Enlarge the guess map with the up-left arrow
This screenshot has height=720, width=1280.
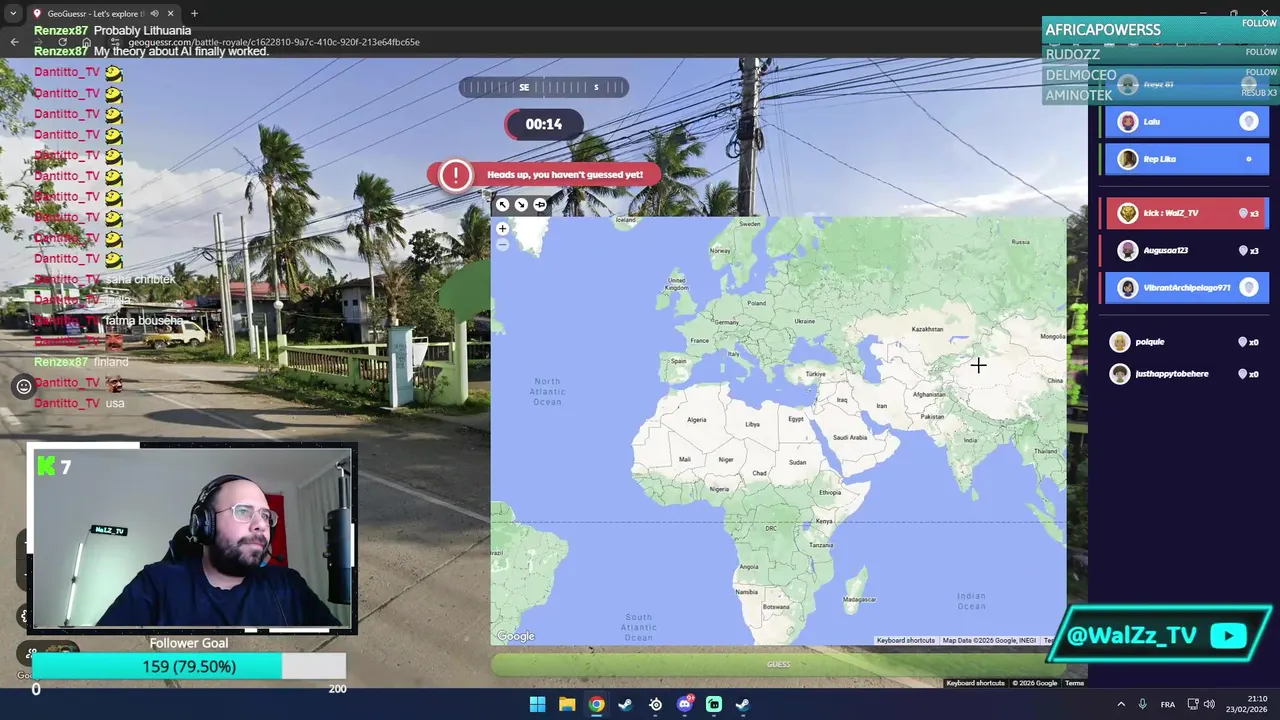coord(503,205)
